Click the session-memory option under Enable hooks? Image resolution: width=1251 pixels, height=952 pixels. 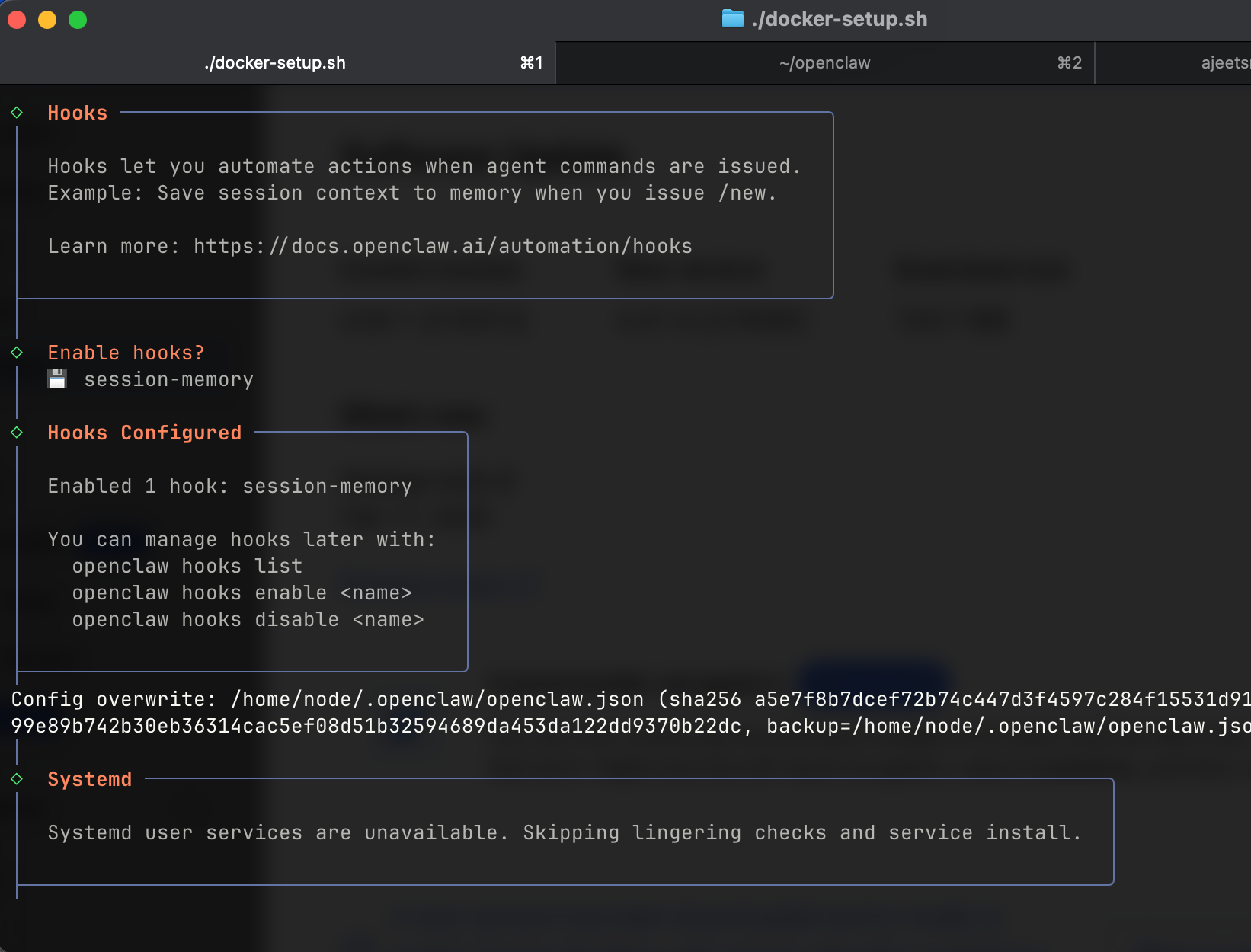click(168, 379)
